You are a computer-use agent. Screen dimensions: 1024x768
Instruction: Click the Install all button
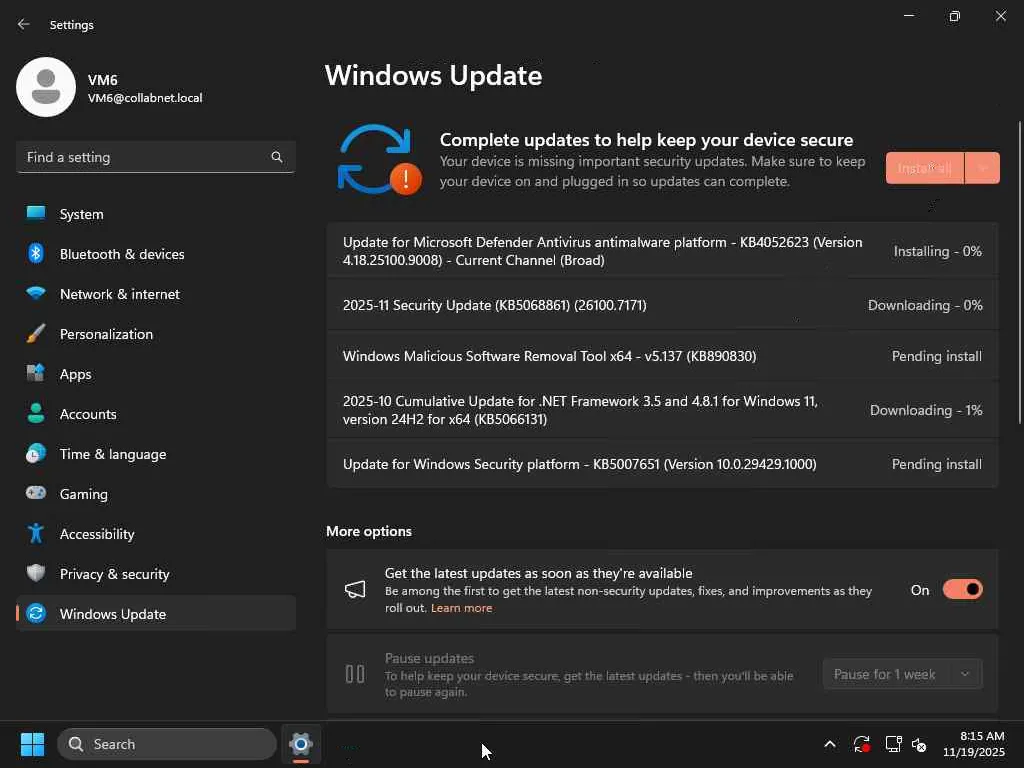924,168
